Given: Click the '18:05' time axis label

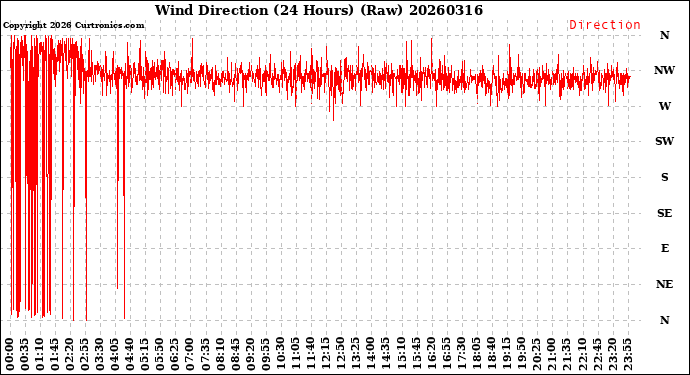Looking at the screenshot, I should pos(477,354).
